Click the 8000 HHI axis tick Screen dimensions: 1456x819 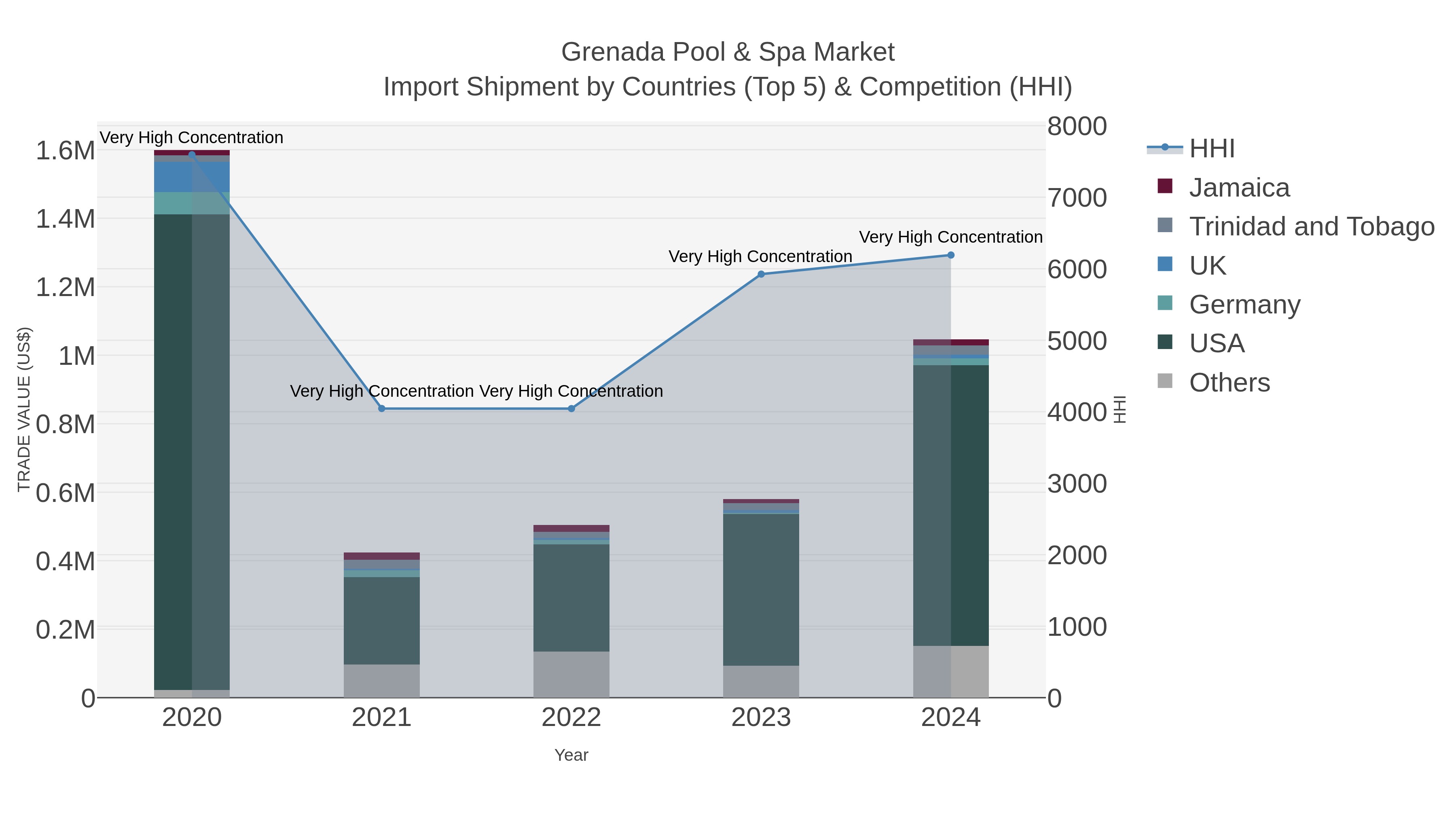tap(1077, 126)
